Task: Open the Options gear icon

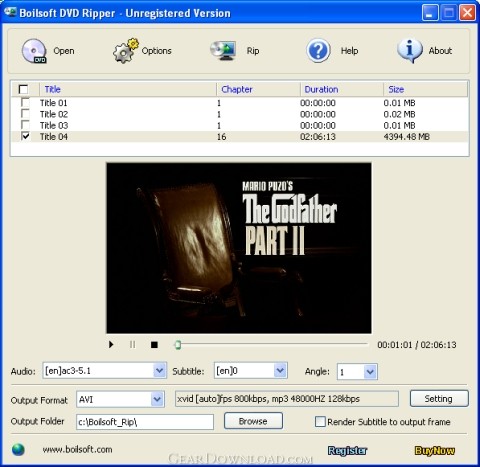Action: 125,51
